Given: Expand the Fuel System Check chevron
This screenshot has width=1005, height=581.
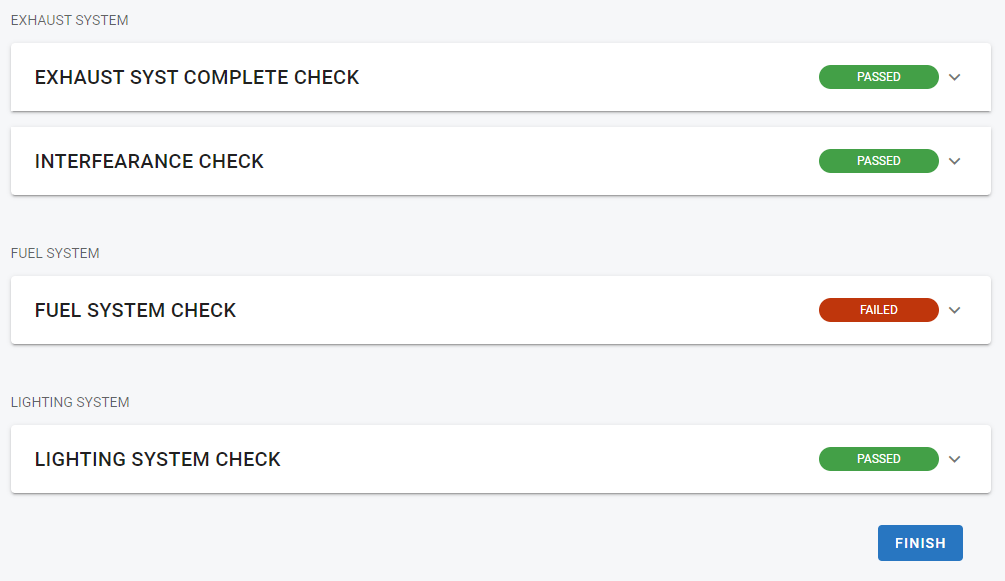Looking at the screenshot, I should 954,310.
